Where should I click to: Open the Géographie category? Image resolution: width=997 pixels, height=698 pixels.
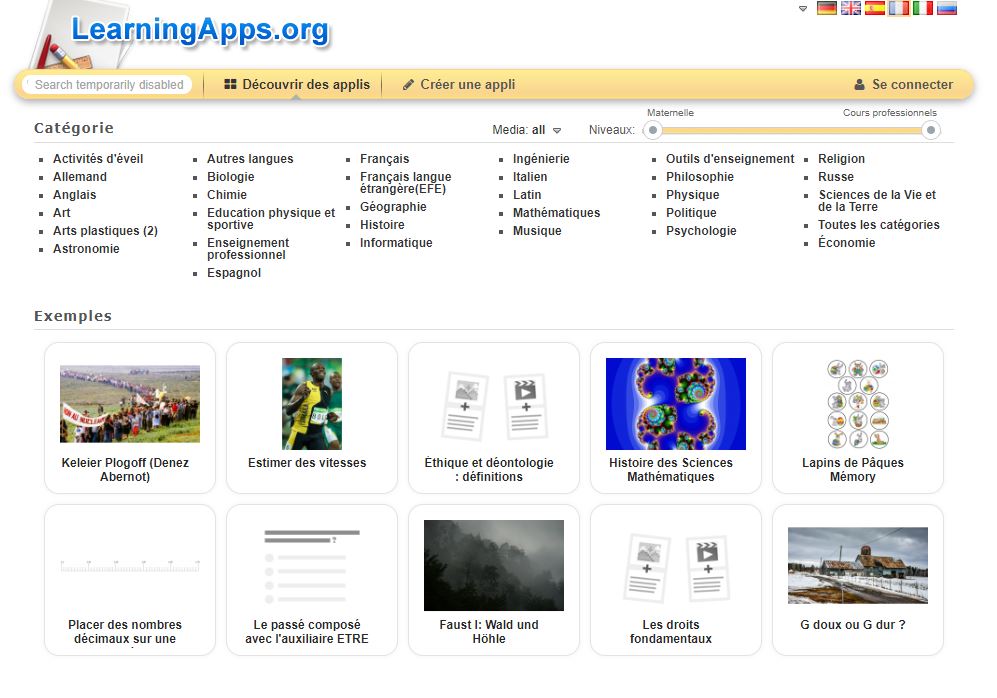[393, 207]
